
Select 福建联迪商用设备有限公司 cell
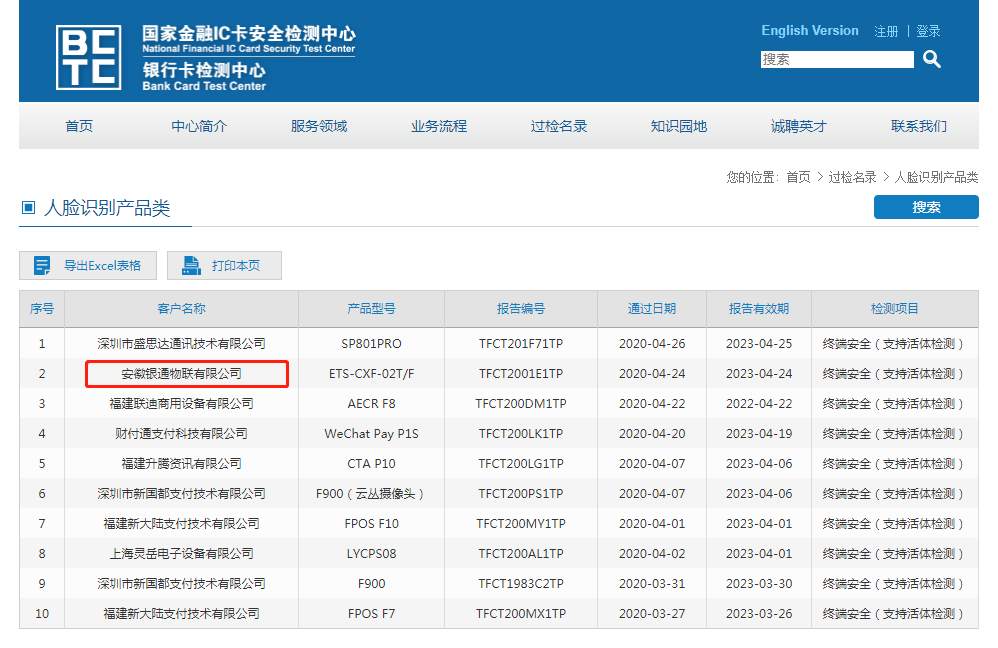[181, 404]
